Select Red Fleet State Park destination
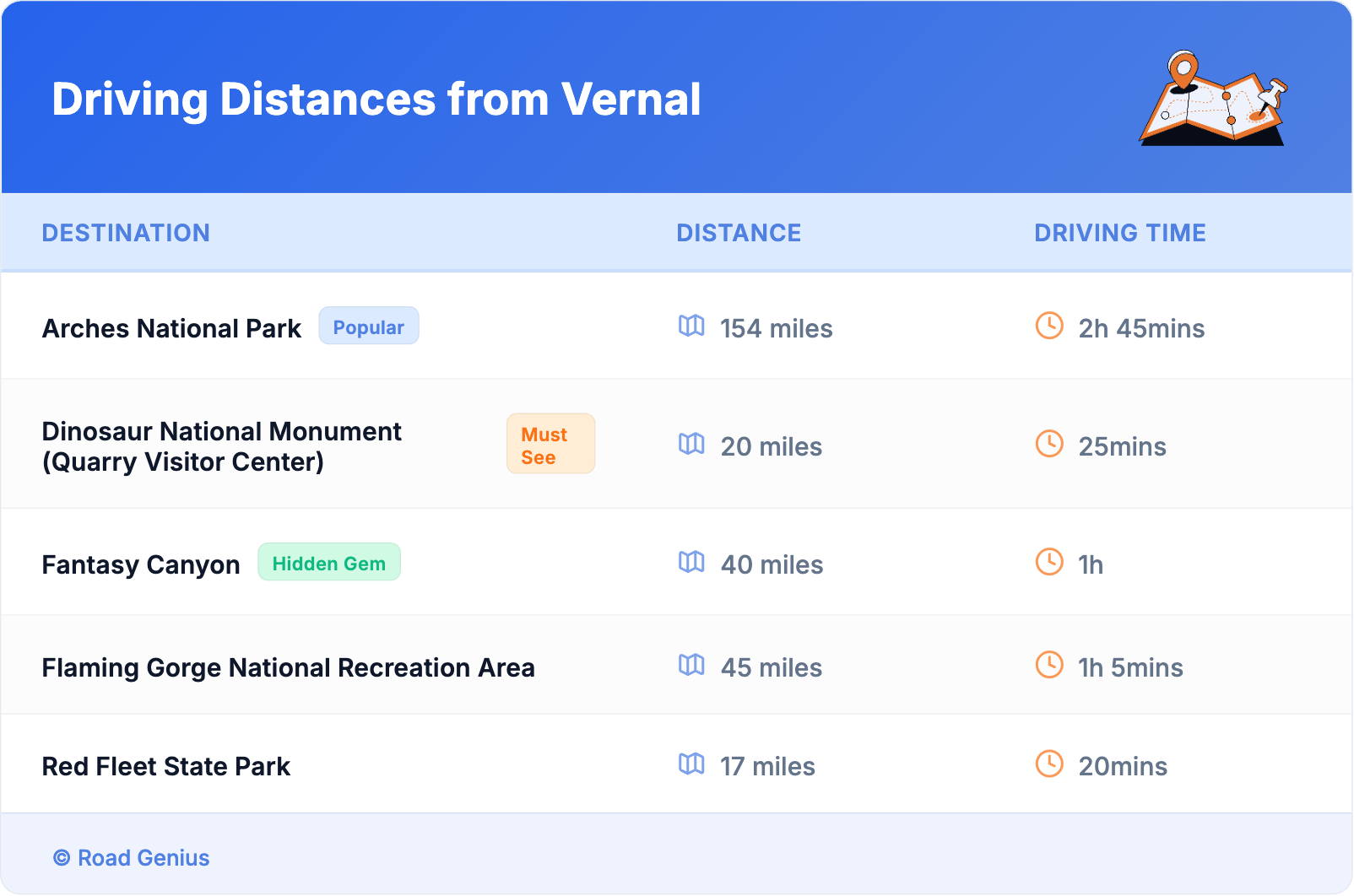 coord(166,766)
